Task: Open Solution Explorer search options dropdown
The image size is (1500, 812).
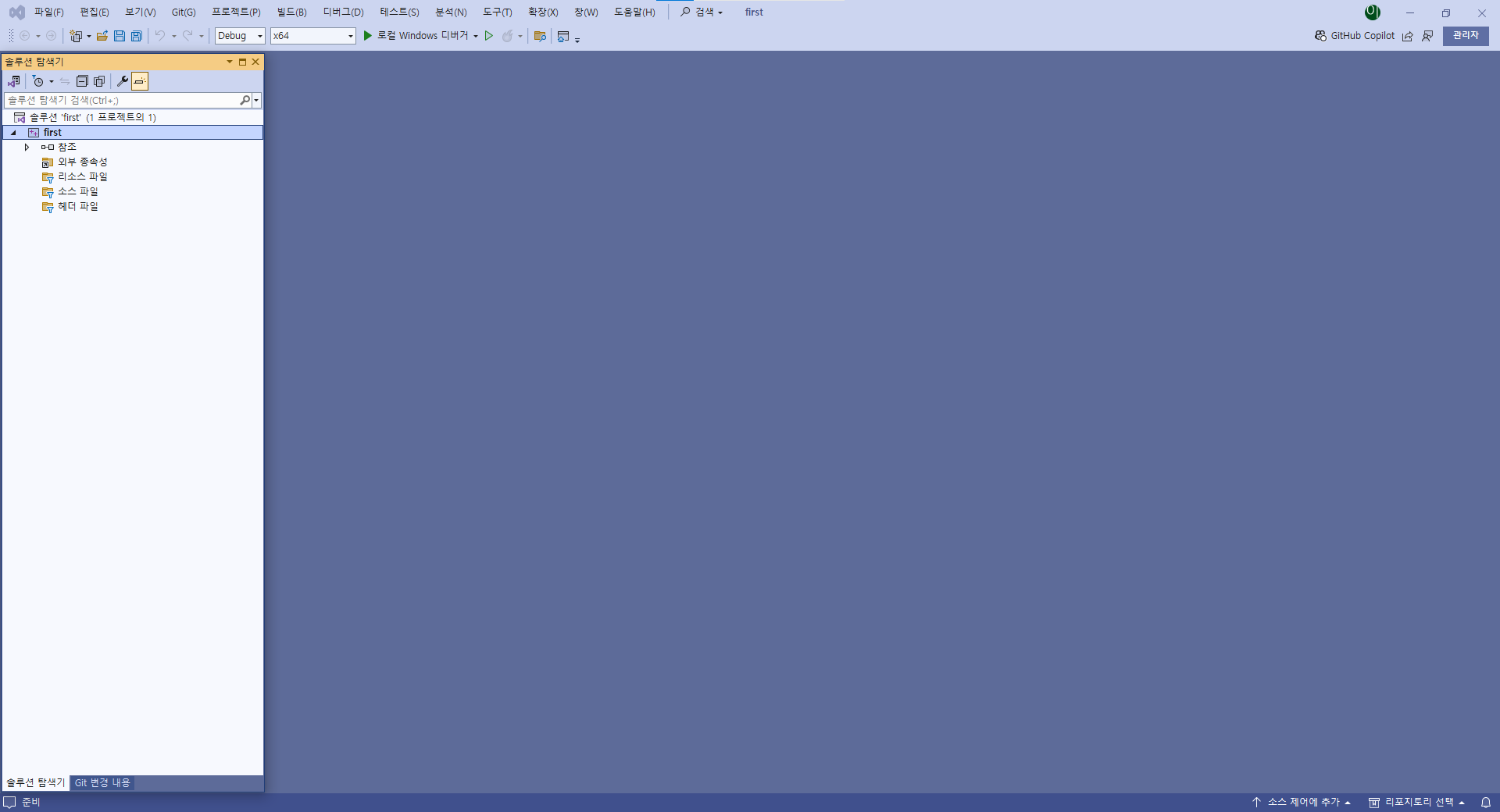Action: point(256,100)
